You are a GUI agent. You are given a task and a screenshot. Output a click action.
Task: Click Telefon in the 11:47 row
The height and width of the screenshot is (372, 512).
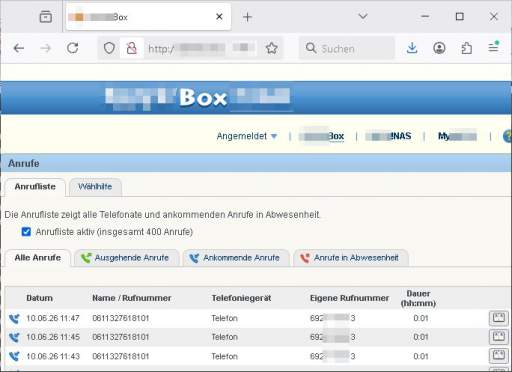pyautogui.click(x=224, y=318)
